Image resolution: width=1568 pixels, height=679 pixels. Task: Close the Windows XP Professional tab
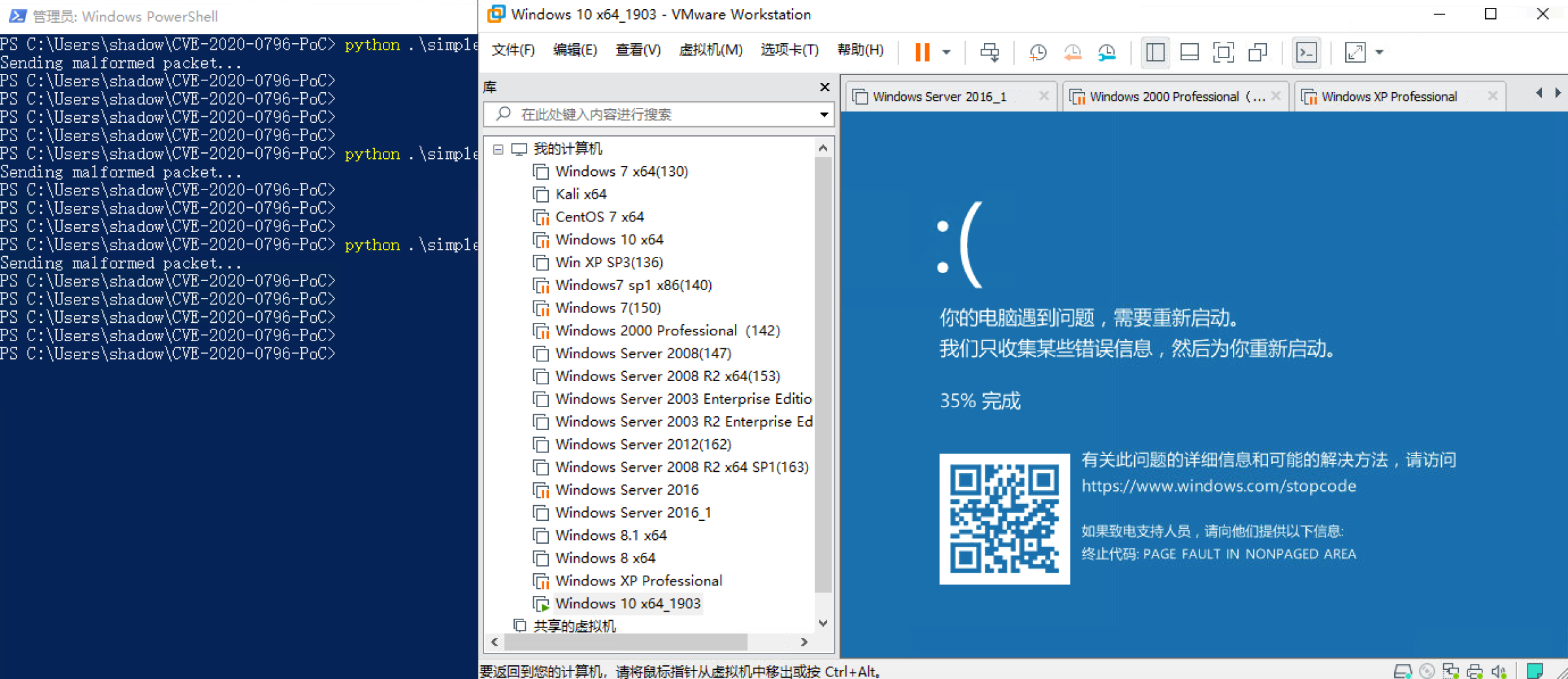pyautogui.click(x=1492, y=96)
